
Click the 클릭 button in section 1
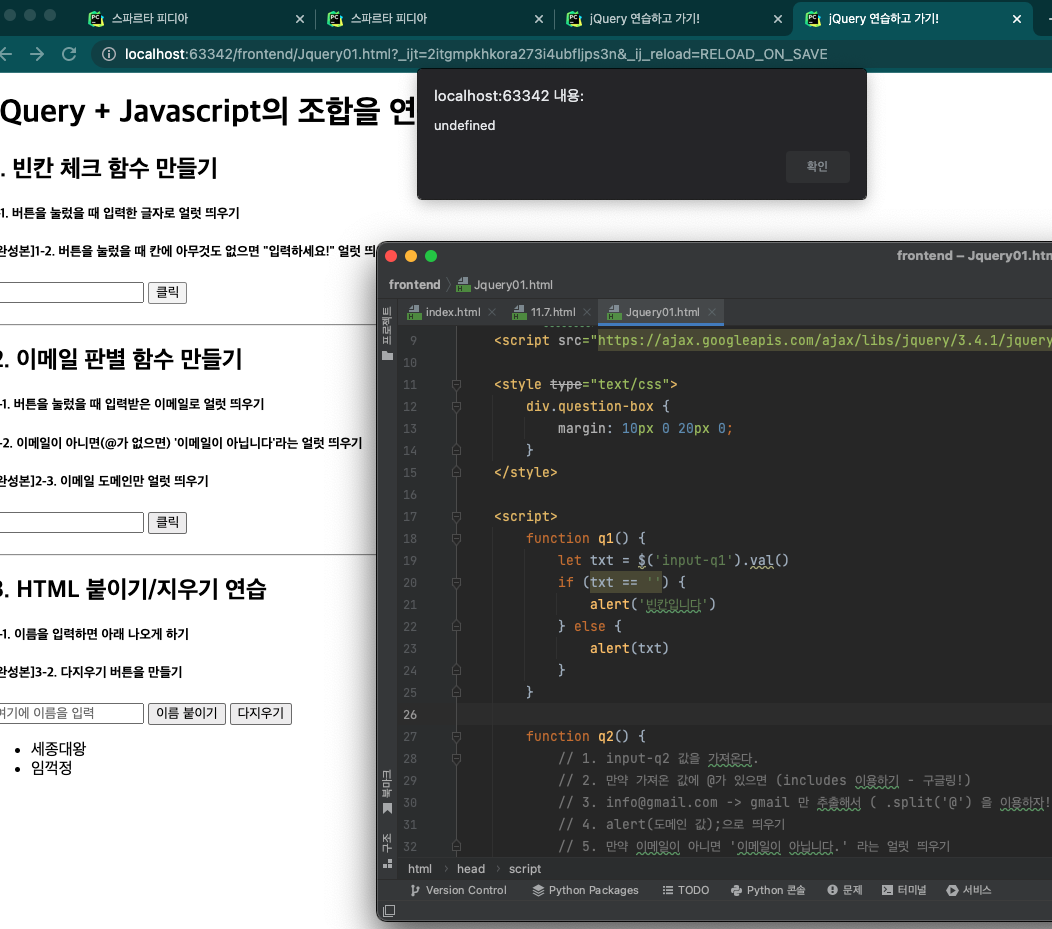point(167,292)
